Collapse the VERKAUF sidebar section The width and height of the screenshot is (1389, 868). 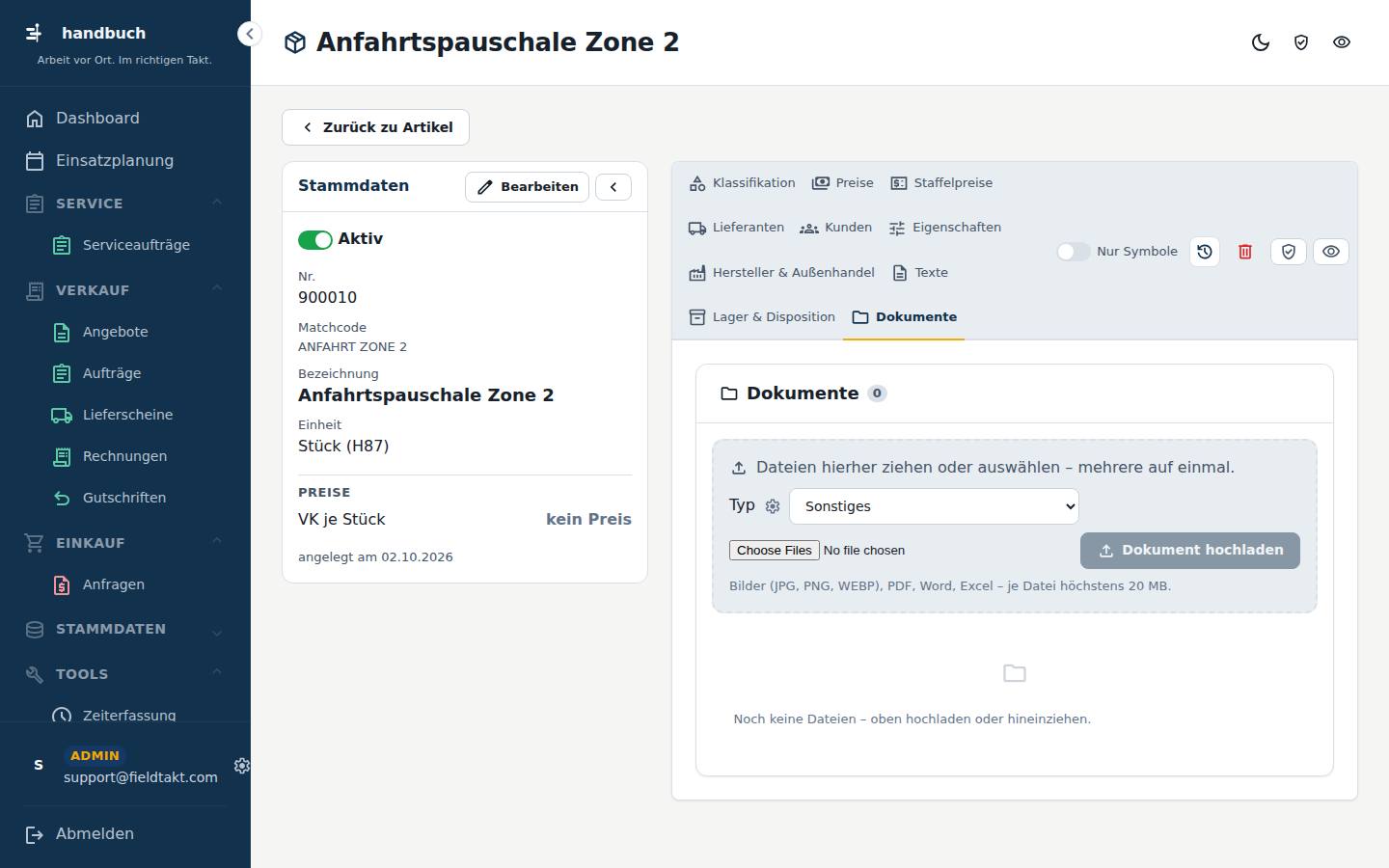pyautogui.click(x=125, y=290)
